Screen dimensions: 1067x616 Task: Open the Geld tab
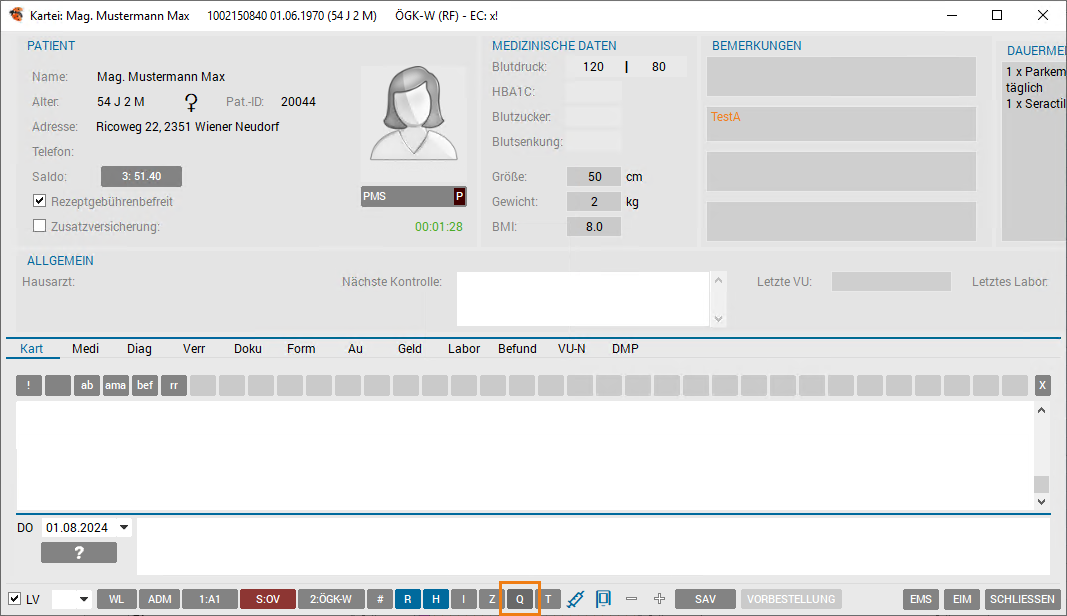pyautogui.click(x=410, y=348)
